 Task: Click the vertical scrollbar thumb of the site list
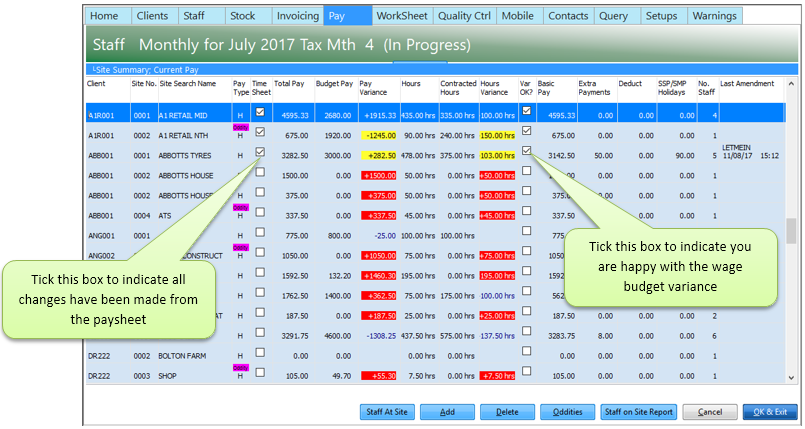pyautogui.click(x=791, y=230)
